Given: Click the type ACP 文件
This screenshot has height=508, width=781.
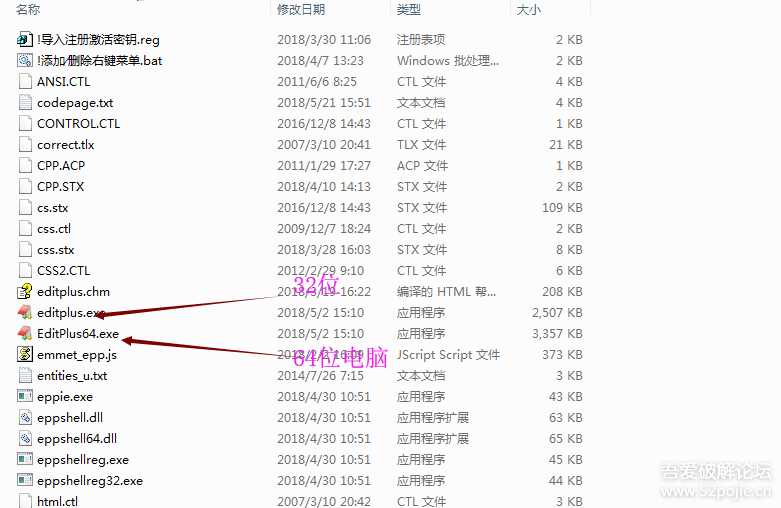Looking at the screenshot, I should click(x=422, y=165).
